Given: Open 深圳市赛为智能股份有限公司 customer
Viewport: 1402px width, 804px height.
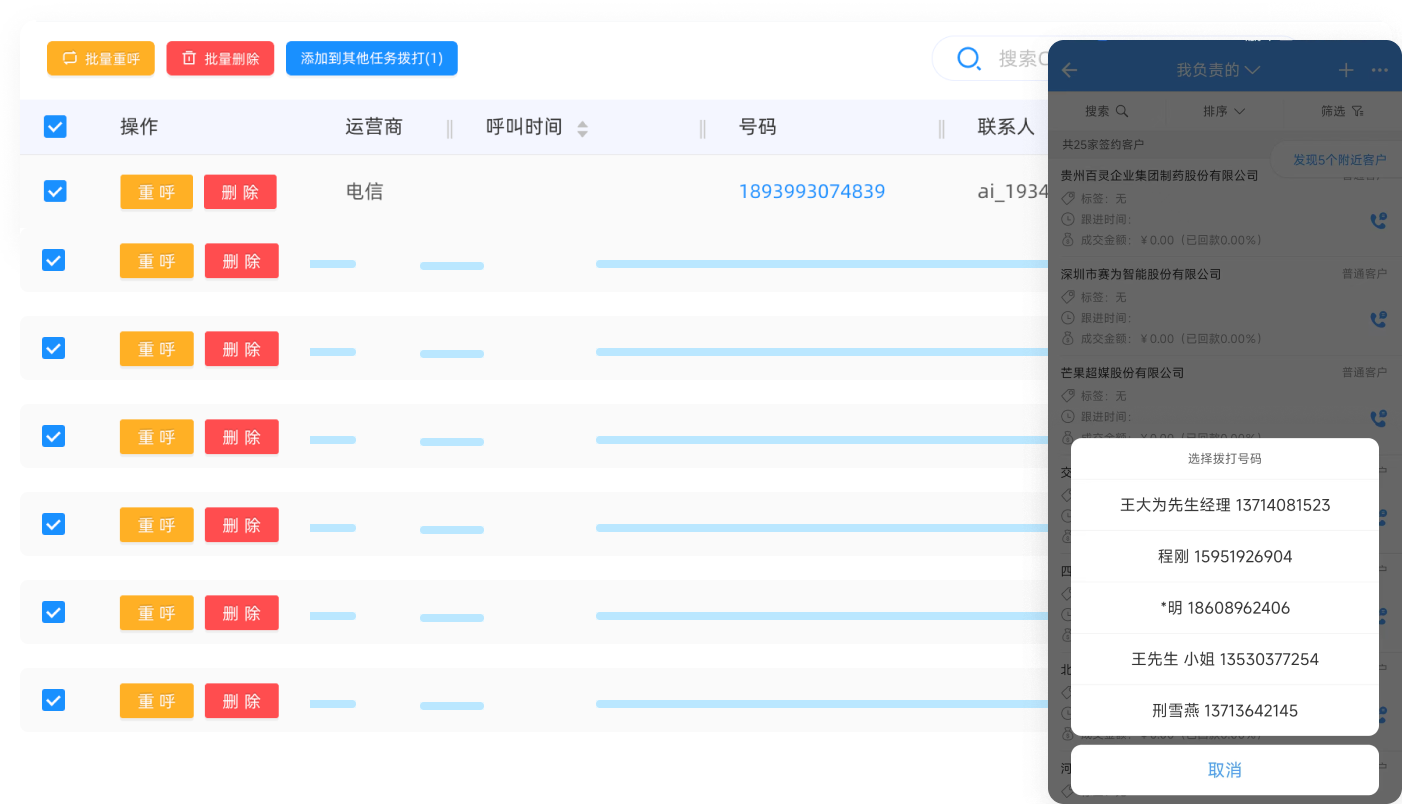Looking at the screenshot, I should point(1141,274).
